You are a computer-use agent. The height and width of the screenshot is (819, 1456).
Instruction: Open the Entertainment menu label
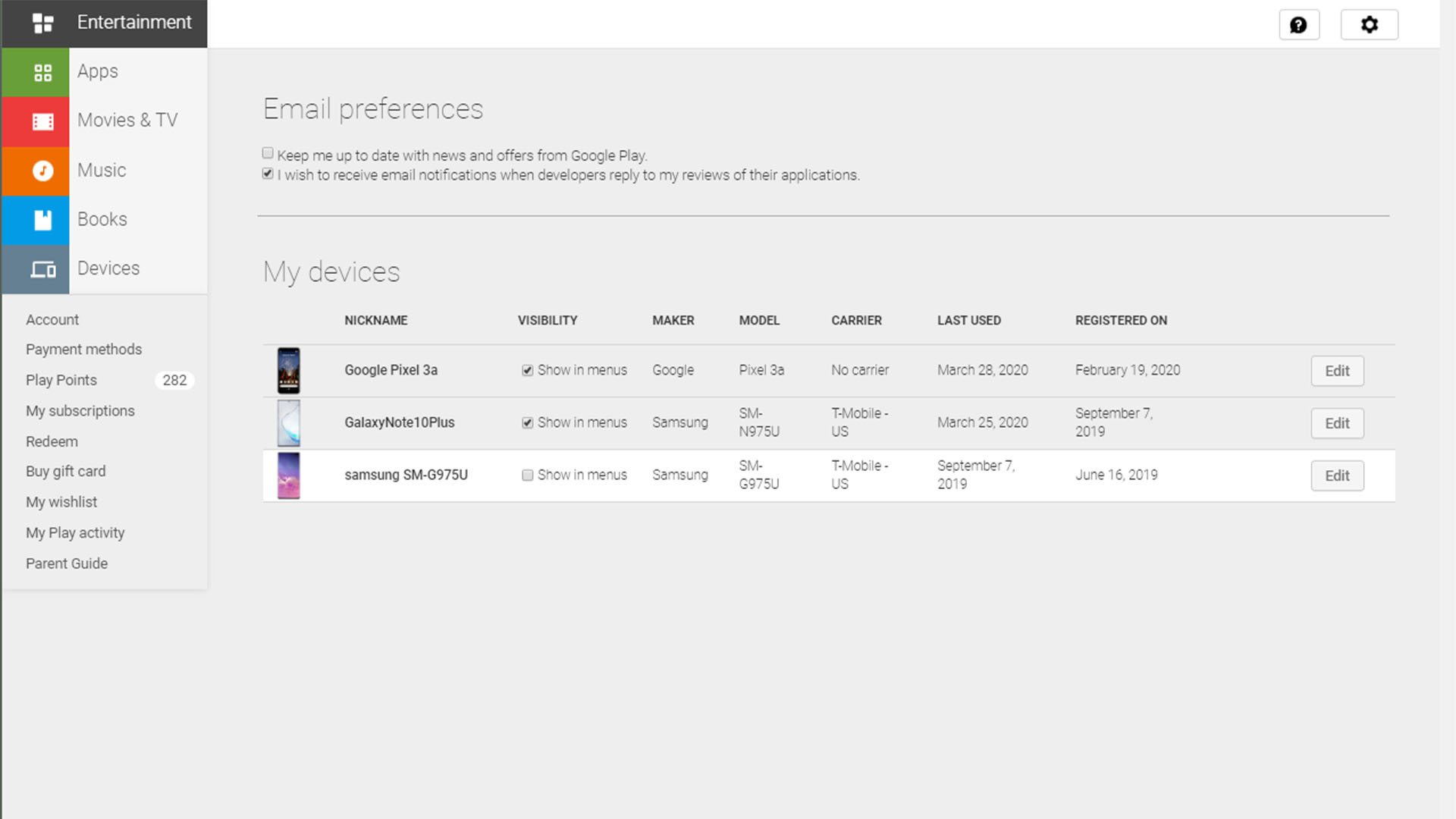click(134, 22)
